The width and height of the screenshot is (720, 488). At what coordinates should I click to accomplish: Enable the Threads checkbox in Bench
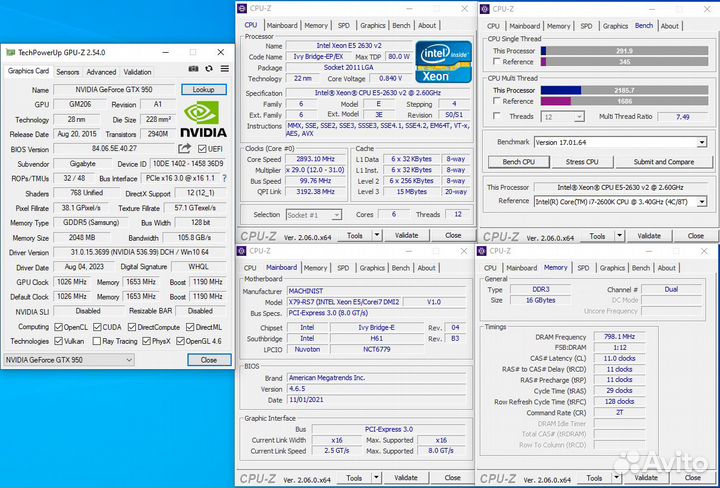[x=496, y=116]
